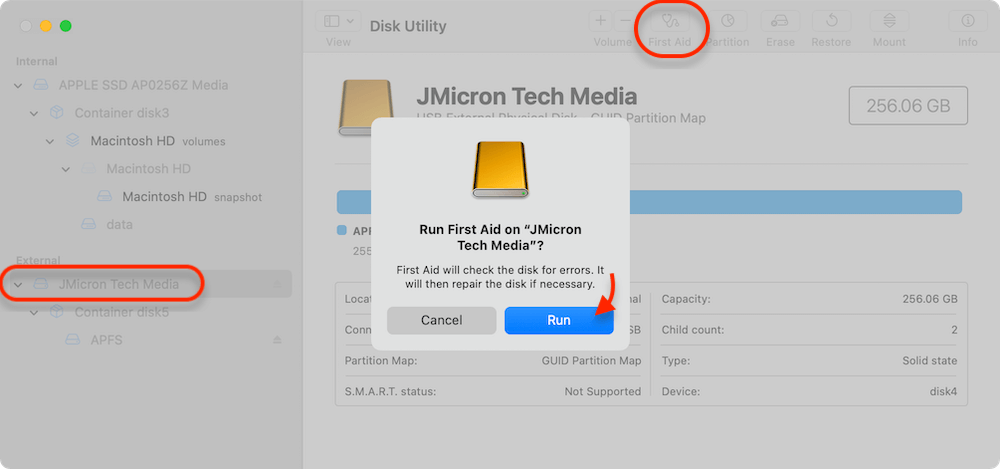
Task: Collapse the Container disk3 chevron
Action: pos(34,114)
